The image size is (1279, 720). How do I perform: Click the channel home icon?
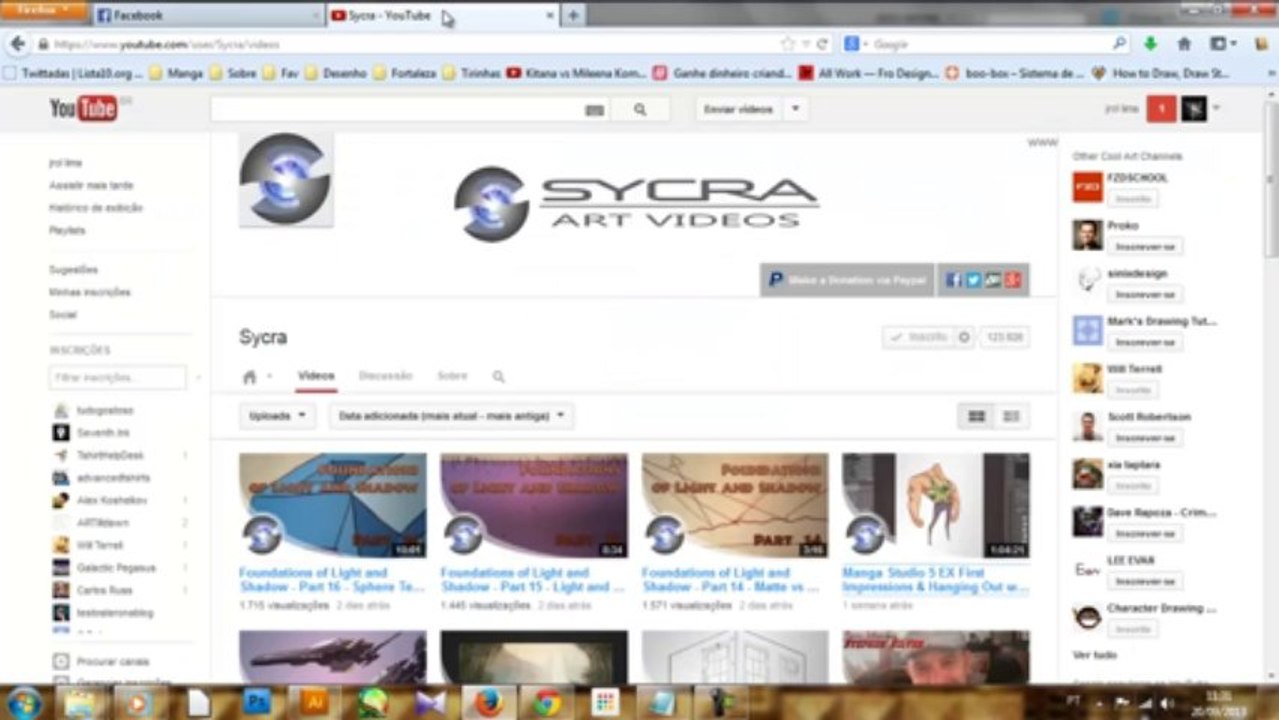pyautogui.click(x=250, y=377)
